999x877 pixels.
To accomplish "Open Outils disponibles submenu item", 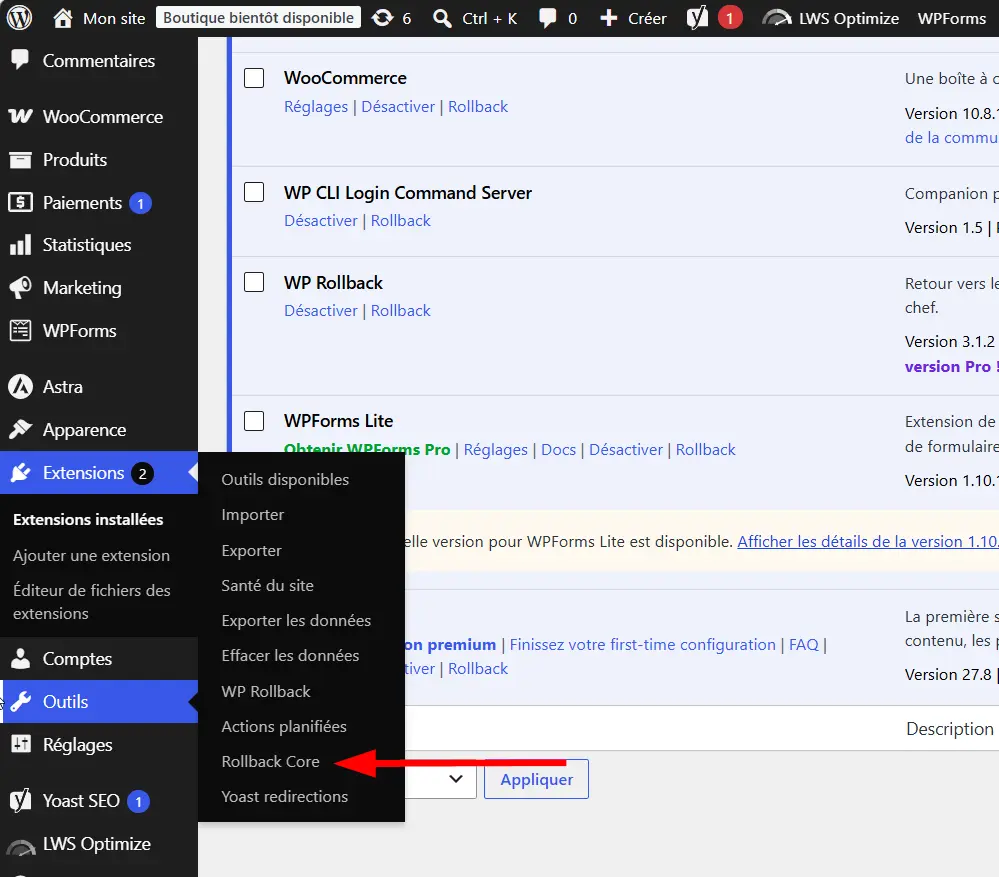I will pyautogui.click(x=285, y=479).
